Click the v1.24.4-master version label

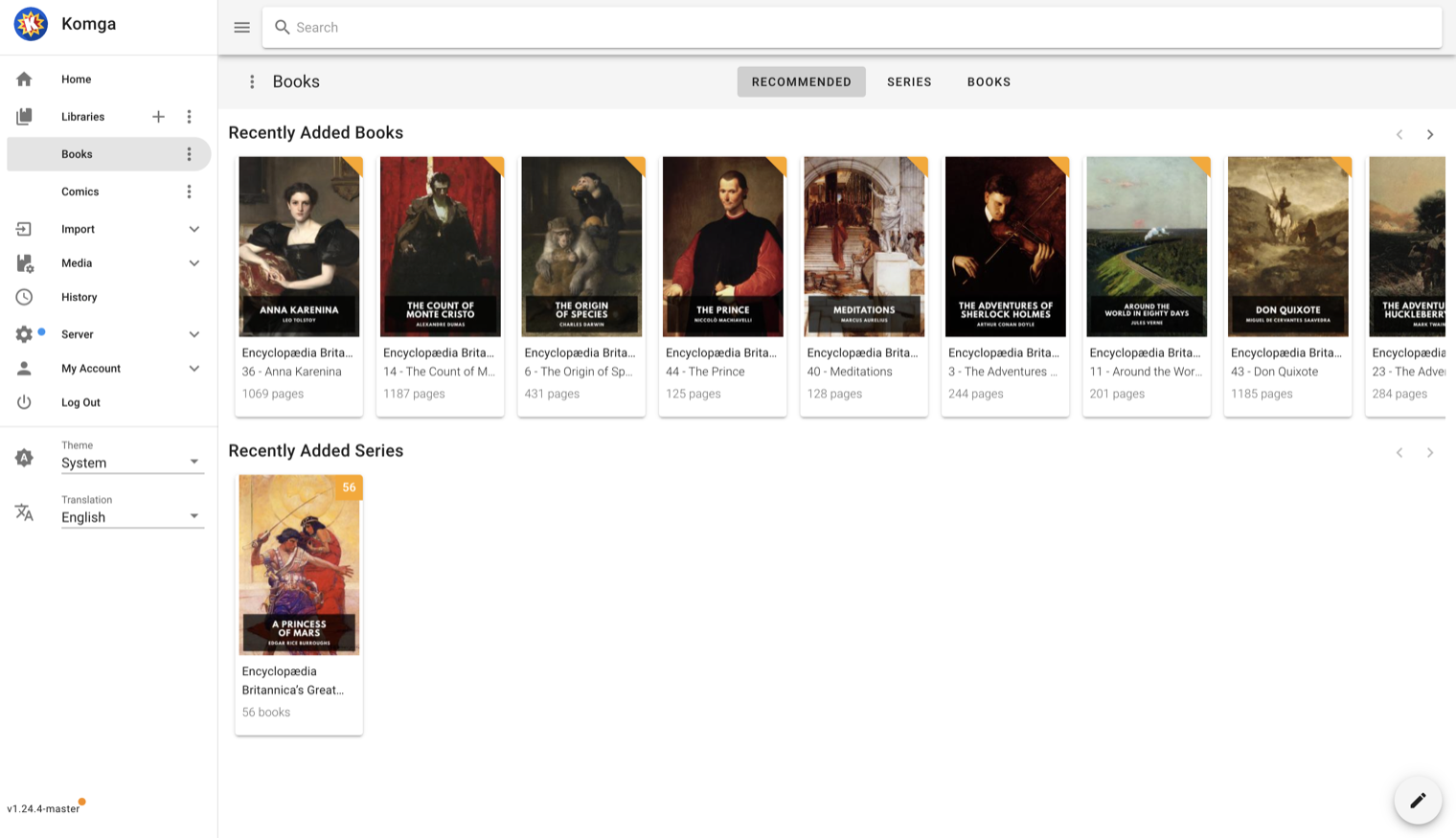(43, 809)
